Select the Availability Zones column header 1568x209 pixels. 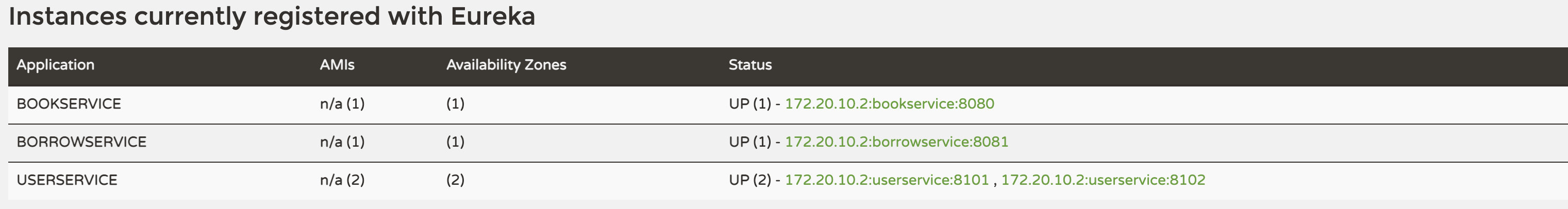pos(506,65)
